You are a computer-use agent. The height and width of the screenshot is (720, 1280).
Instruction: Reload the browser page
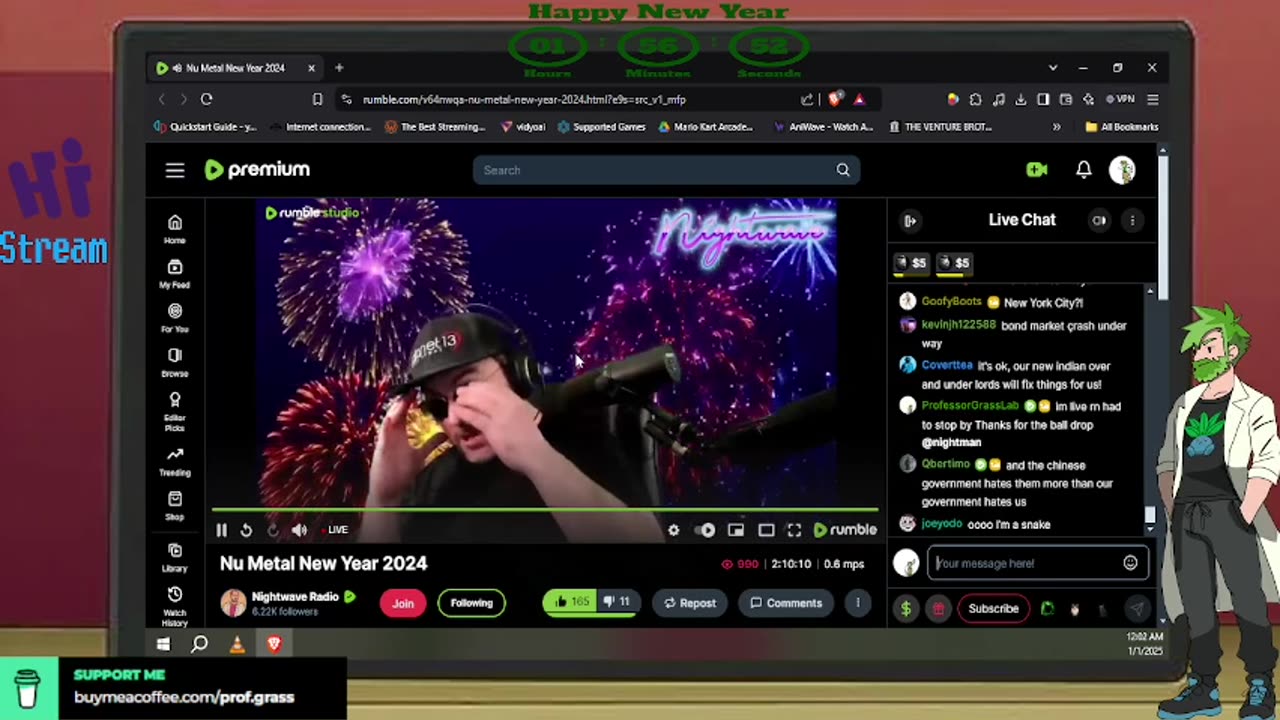pyautogui.click(x=206, y=99)
